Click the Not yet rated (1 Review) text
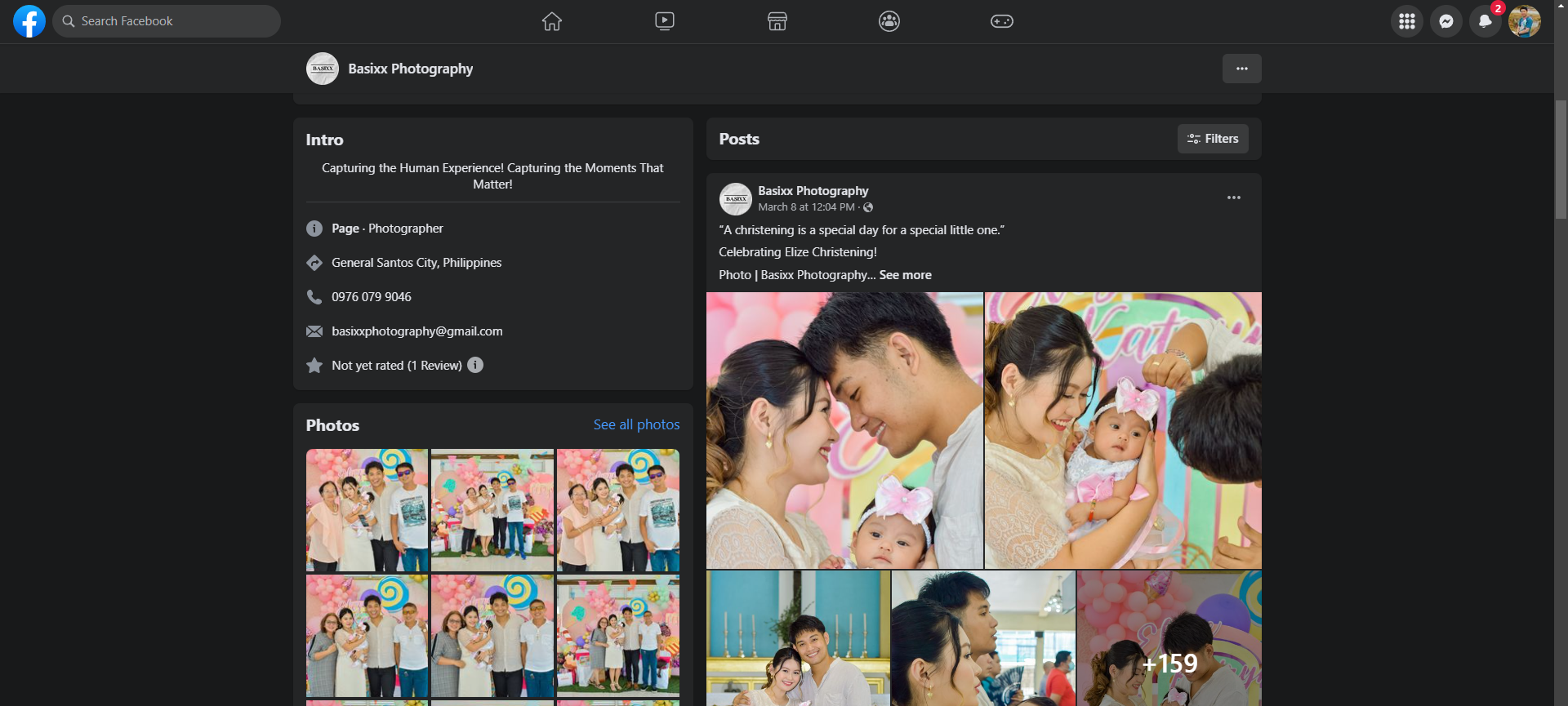 (397, 366)
